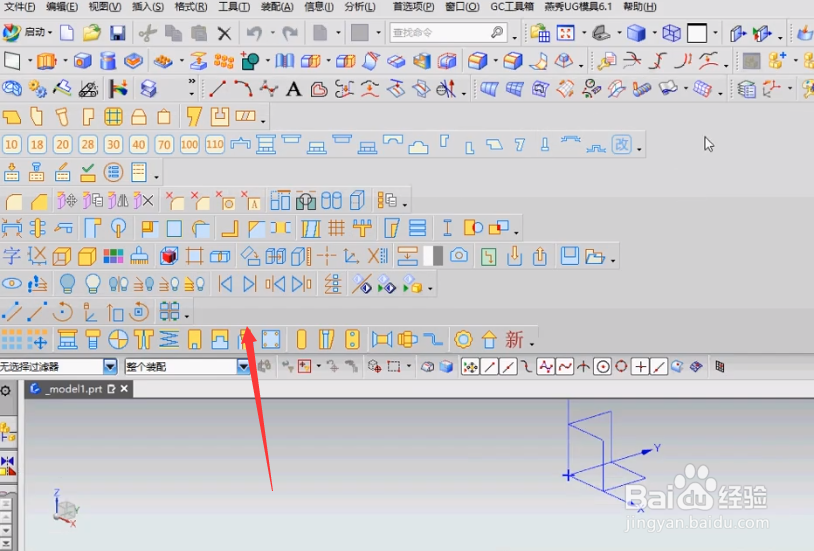
Task: Click the fit view icon in the top toolbar
Action: [565, 33]
